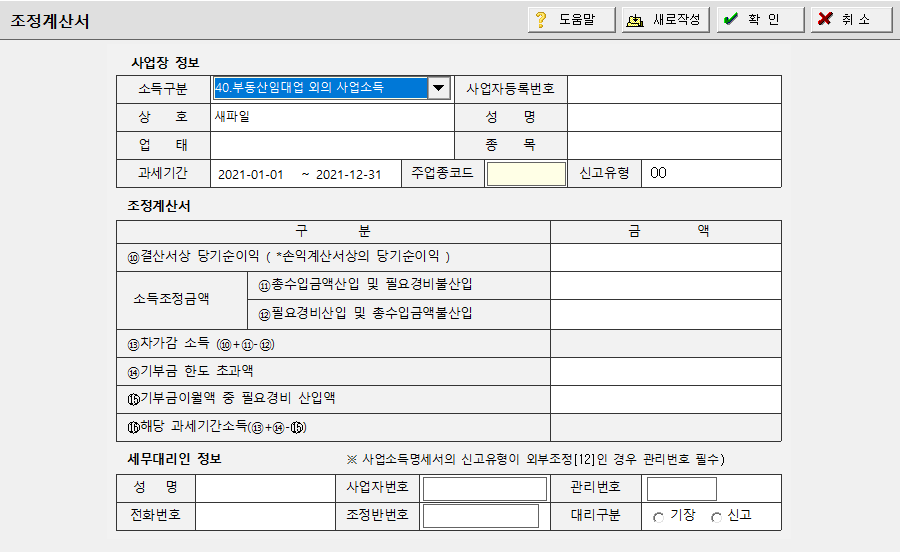Viewport: 900px width, 552px height.
Task: Click the 사업자번호 input box
Action: 484,489
